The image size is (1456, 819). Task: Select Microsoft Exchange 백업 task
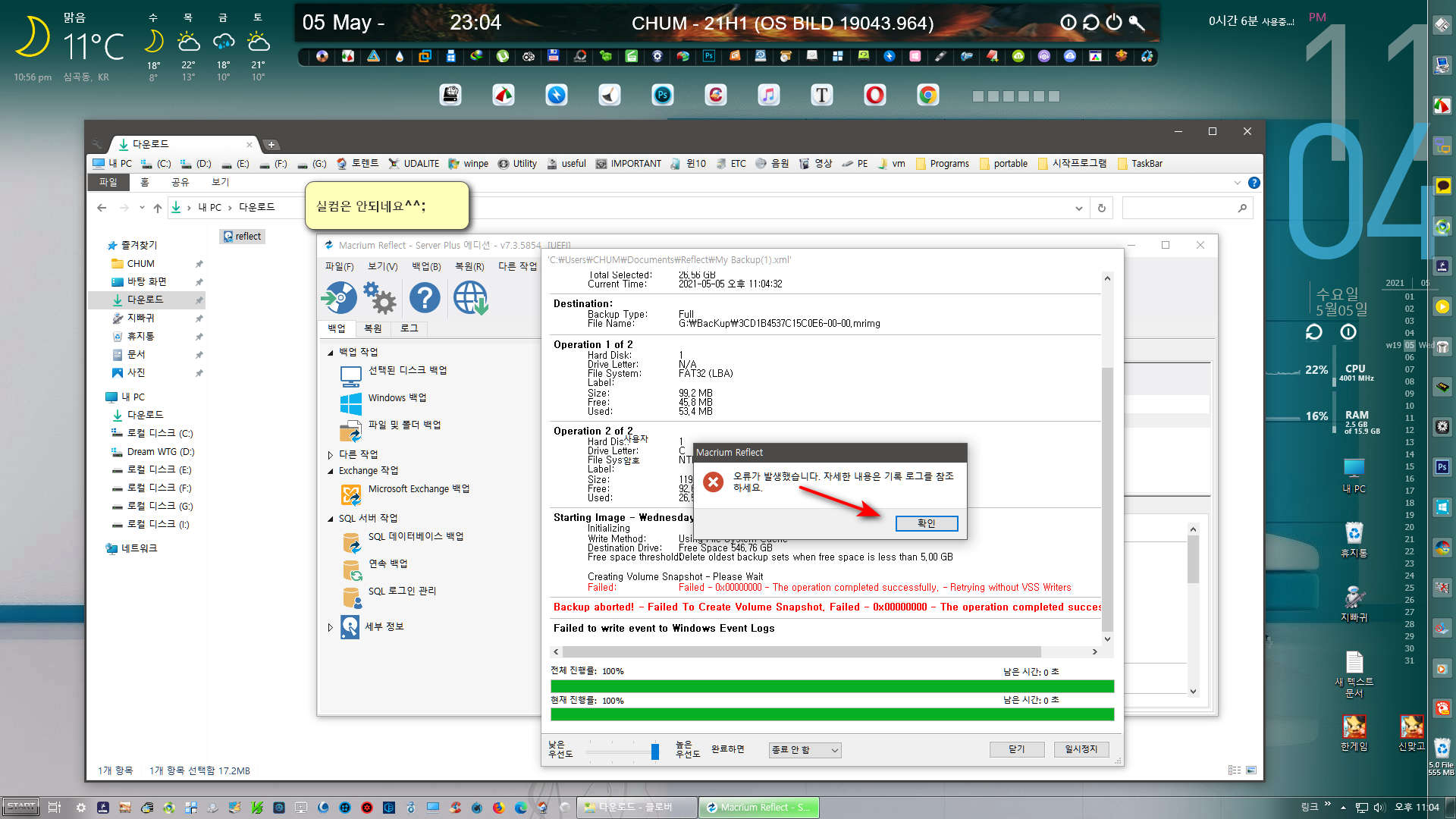click(x=419, y=488)
